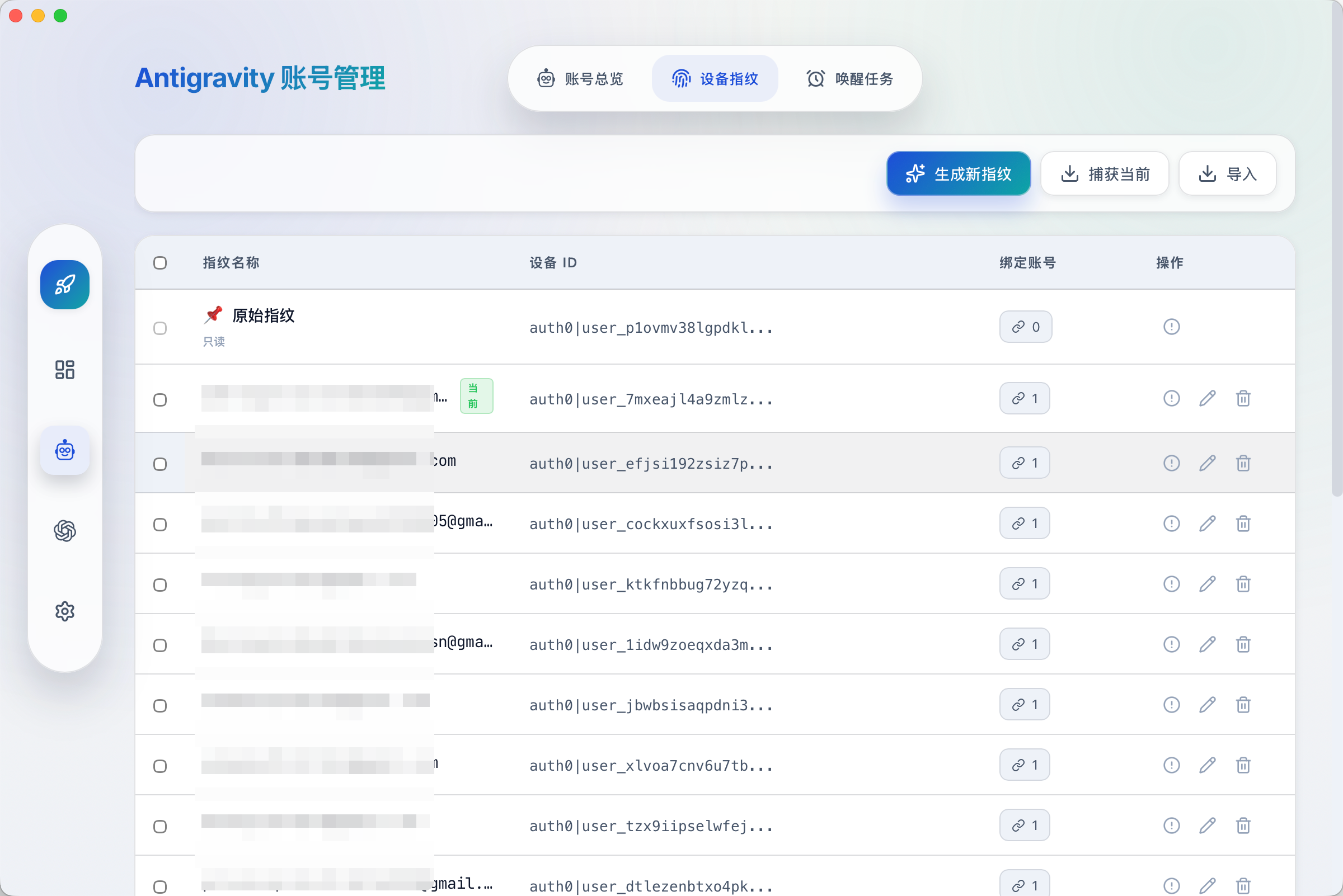The height and width of the screenshot is (896, 1343).
Task: Open the 唤醒任务 tab
Action: click(x=849, y=79)
